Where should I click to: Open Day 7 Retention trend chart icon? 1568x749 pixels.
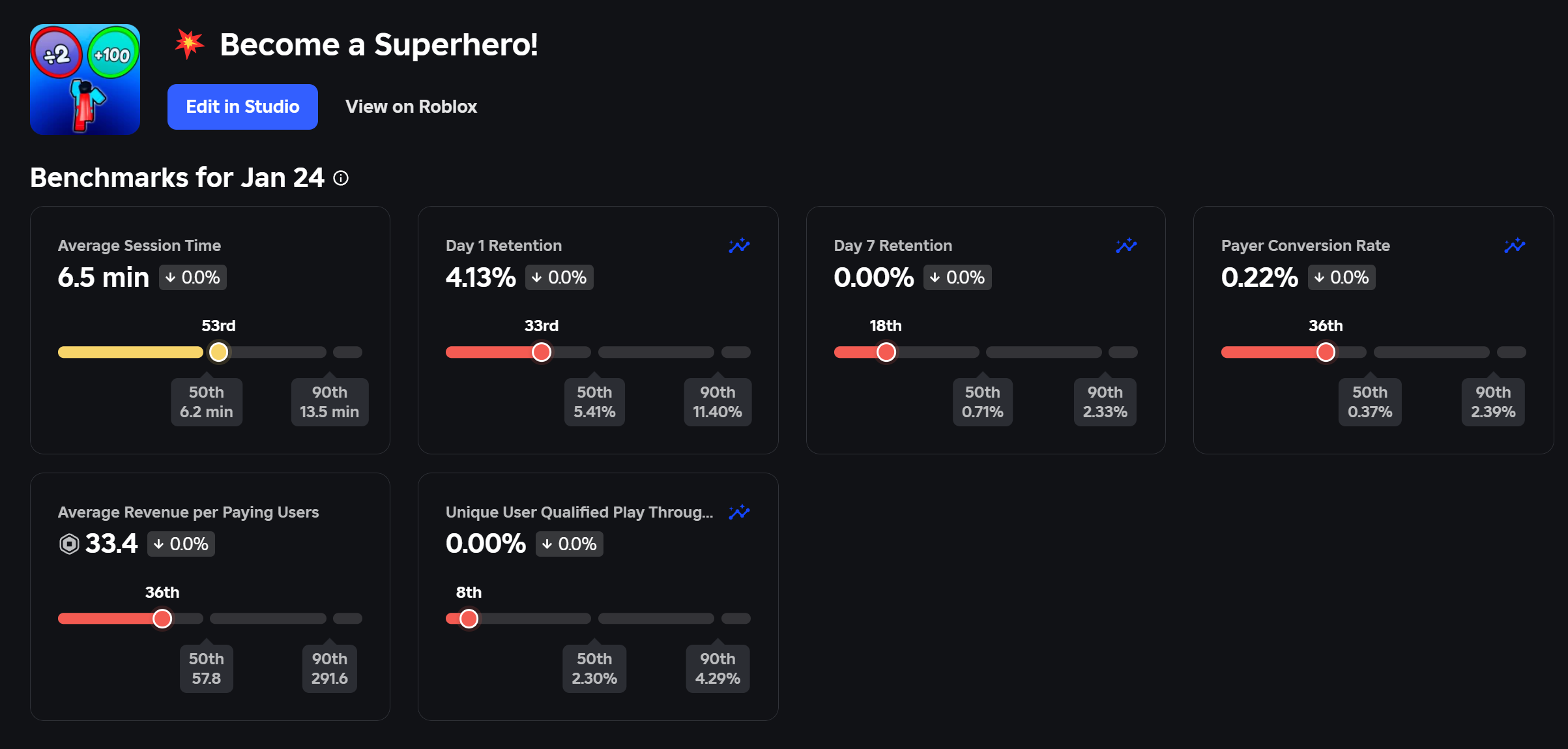[1126, 246]
